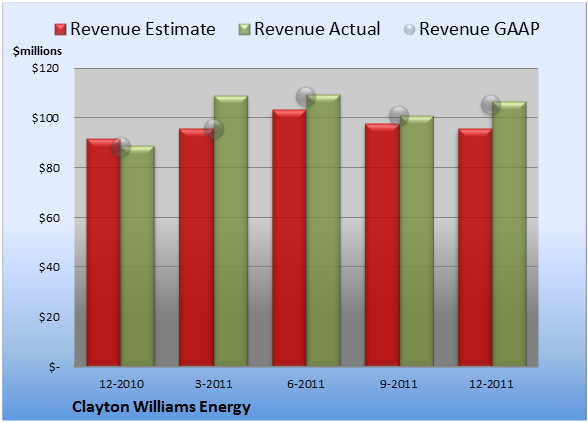Click the '$40' axis value

tap(49, 267)
